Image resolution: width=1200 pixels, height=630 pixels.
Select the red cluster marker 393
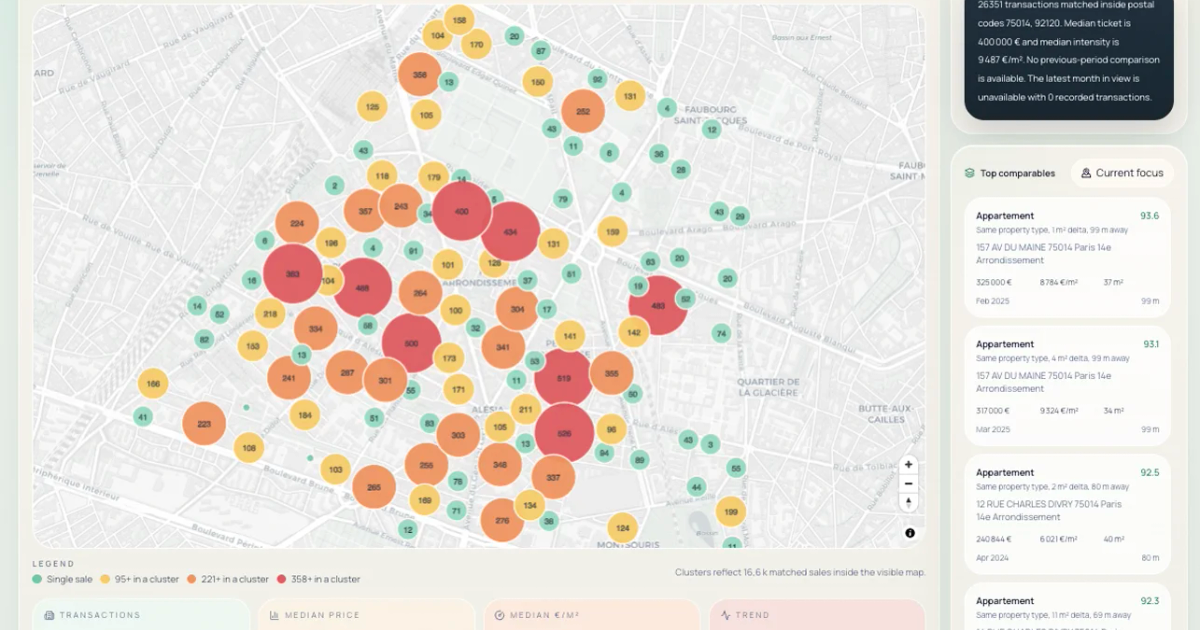(293, 274)
